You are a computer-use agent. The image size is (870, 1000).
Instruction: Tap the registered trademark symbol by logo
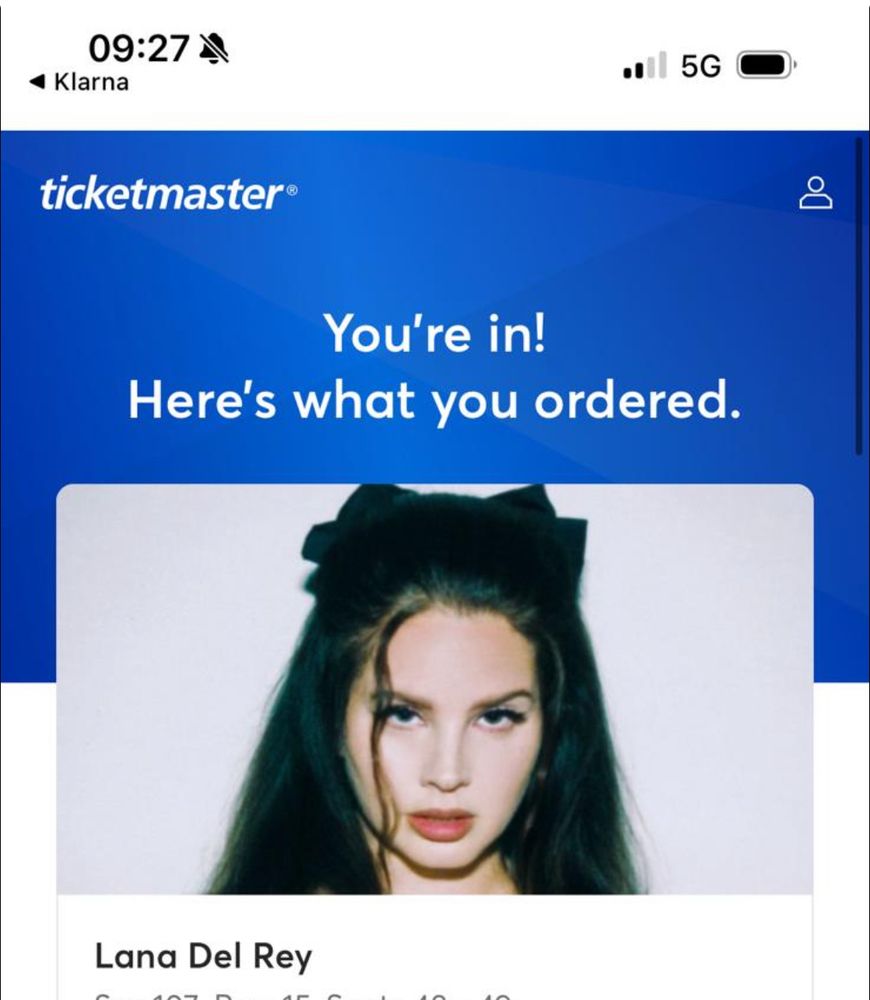click(291, 190)
